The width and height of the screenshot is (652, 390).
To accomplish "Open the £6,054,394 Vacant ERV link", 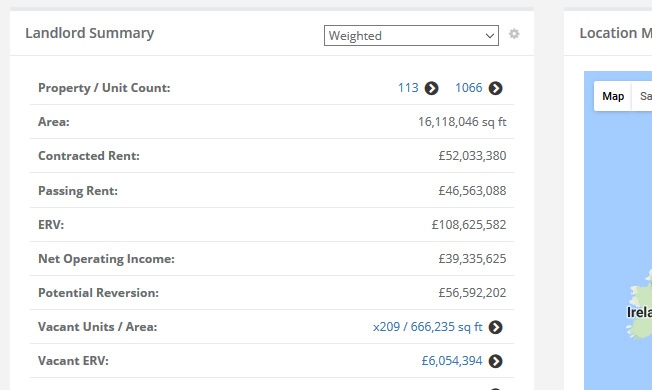I will point(452,361).
